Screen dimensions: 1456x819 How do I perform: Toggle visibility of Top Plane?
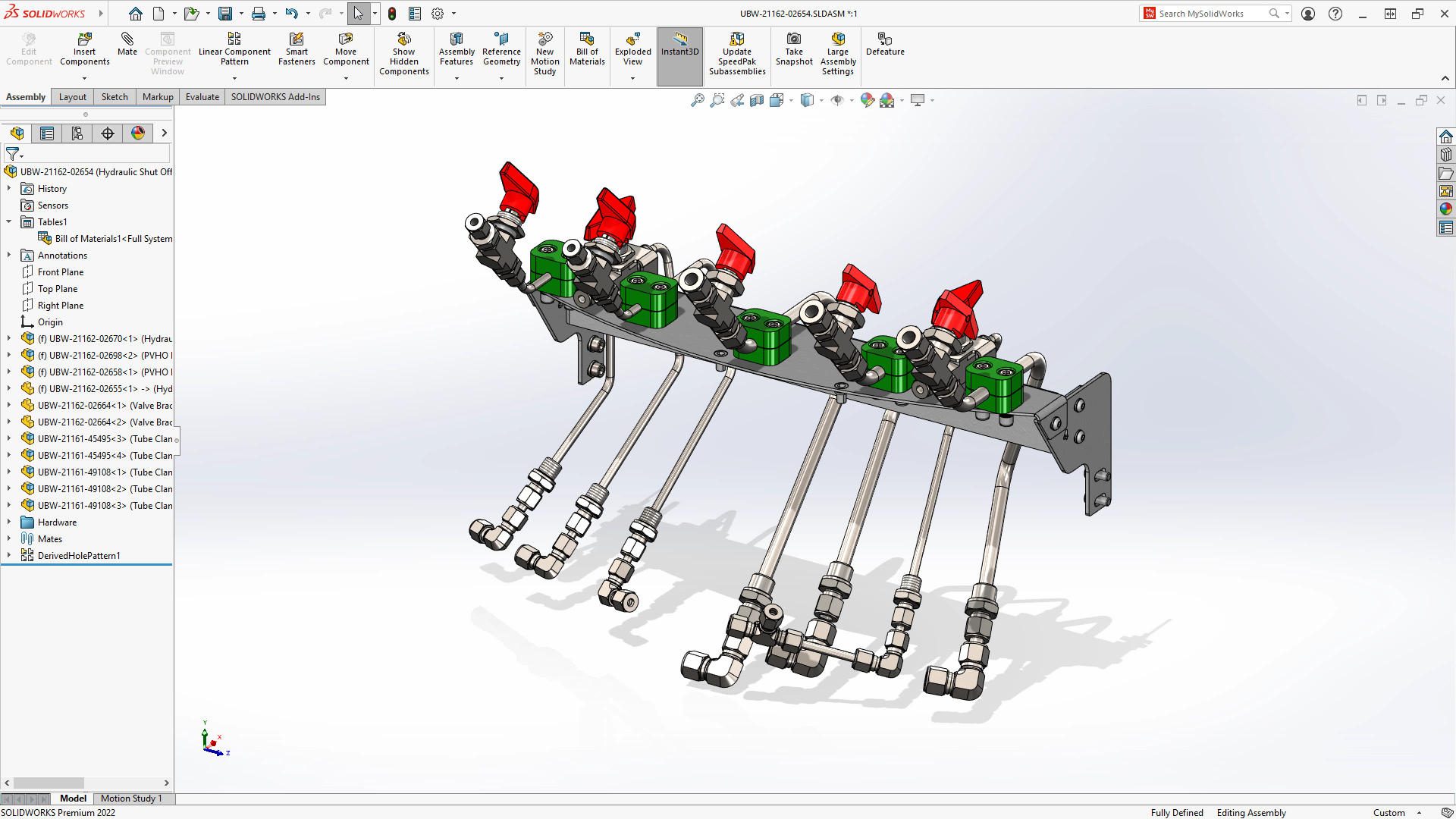(x=57, y=288)
